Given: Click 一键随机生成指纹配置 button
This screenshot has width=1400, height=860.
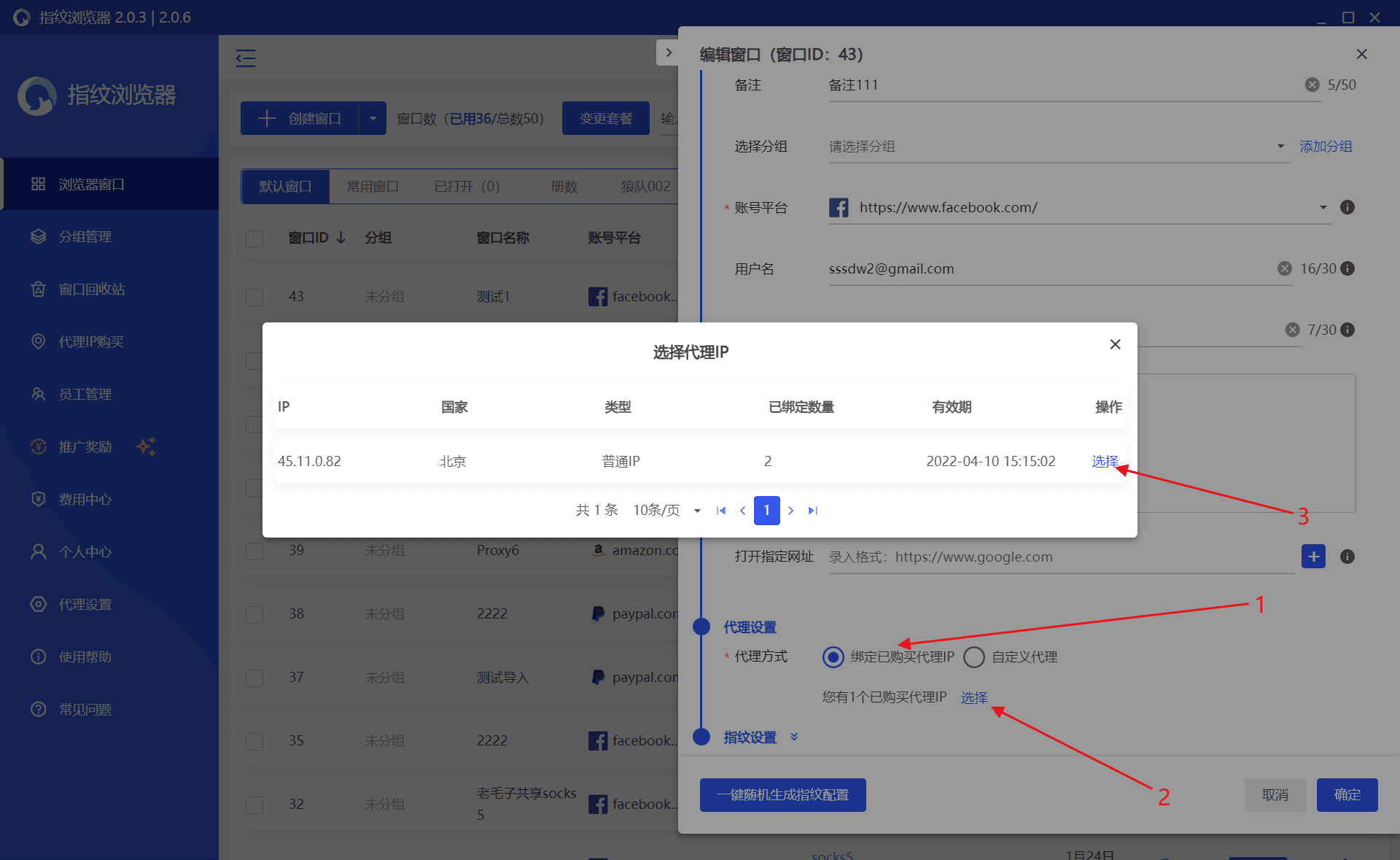Looking at the screenshot, I should 782,794.
